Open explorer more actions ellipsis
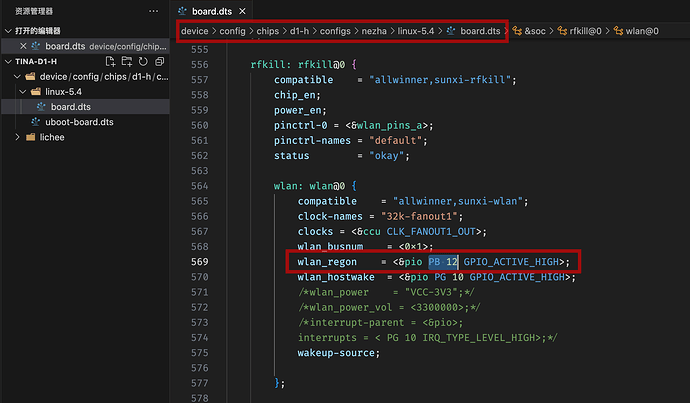The image size is (690, 403). 153,11
